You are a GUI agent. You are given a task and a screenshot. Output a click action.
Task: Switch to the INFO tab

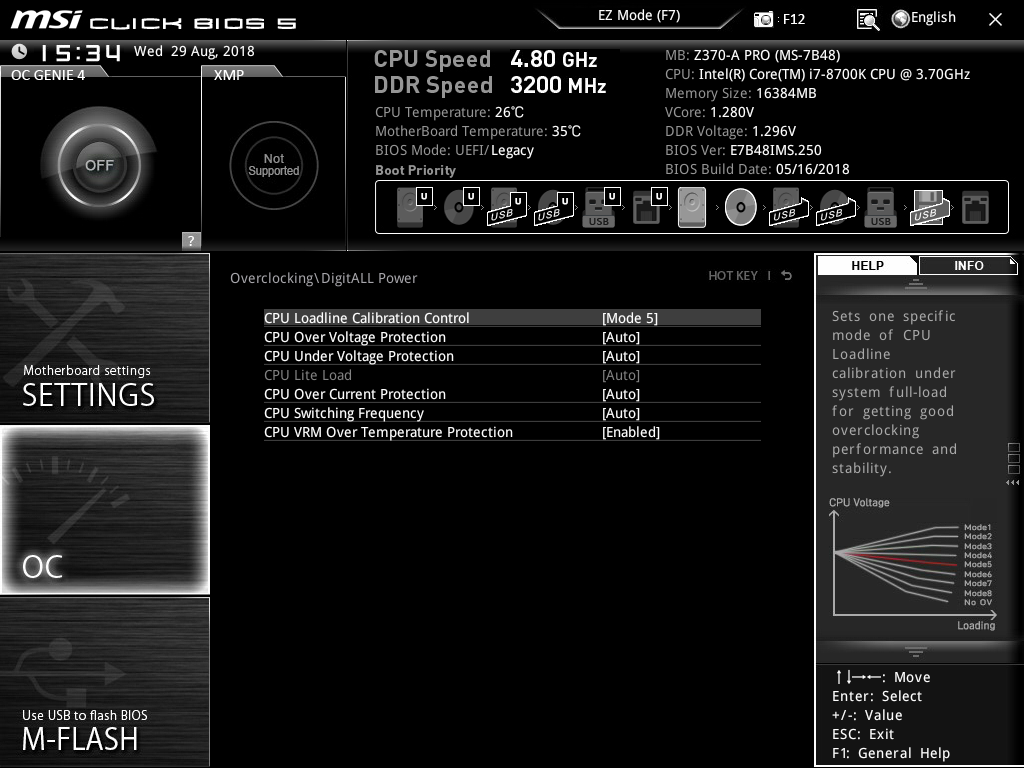point(968,265)
